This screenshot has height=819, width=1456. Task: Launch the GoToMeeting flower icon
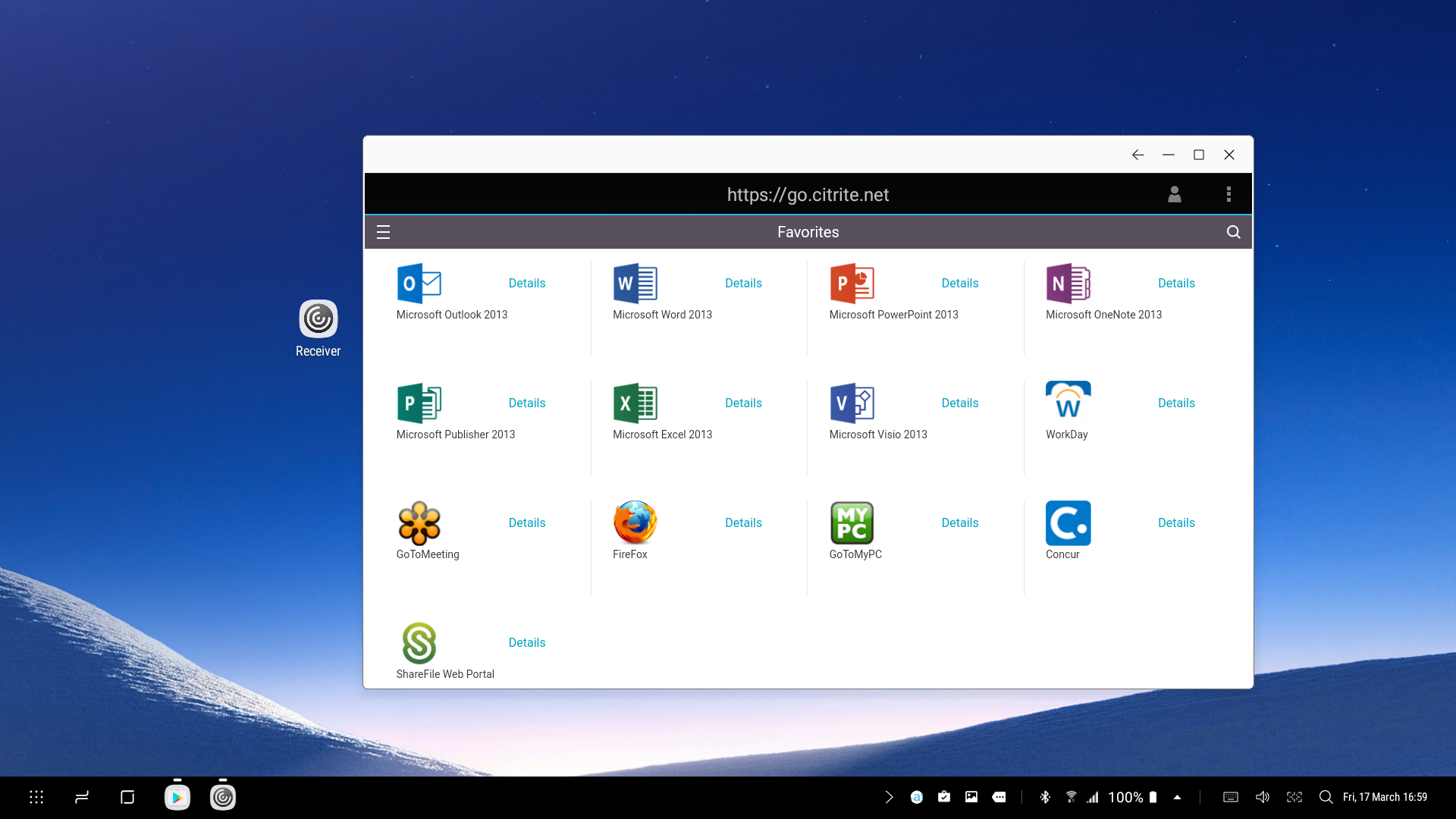[419, 523]
